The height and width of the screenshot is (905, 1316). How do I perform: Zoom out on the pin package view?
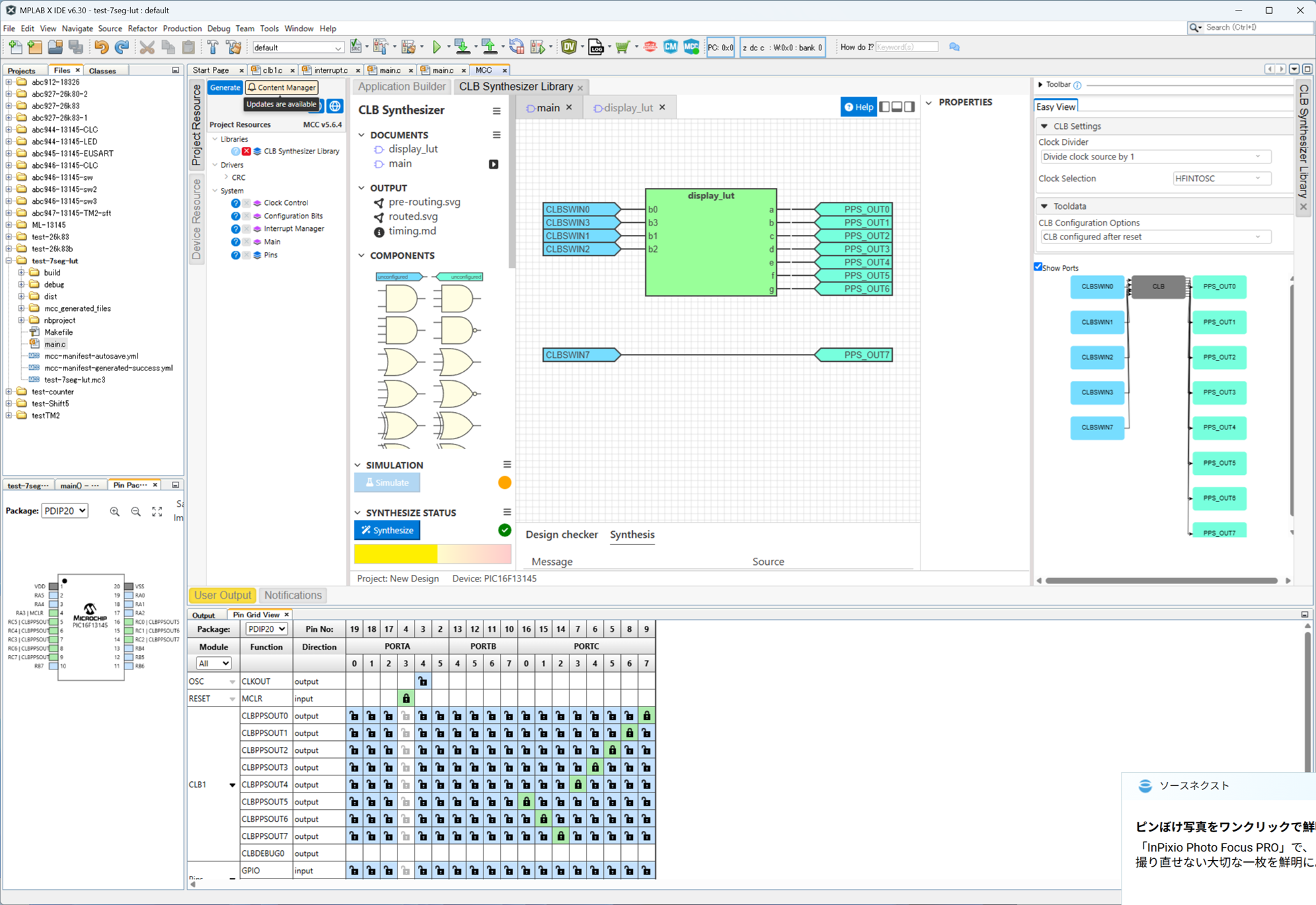(x=136, y=511)
